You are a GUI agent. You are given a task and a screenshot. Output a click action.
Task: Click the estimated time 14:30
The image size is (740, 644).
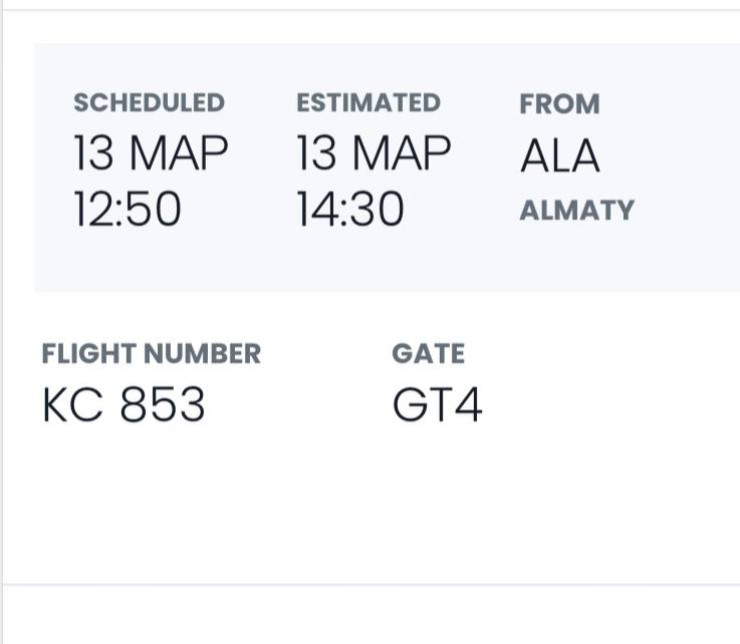350,210
